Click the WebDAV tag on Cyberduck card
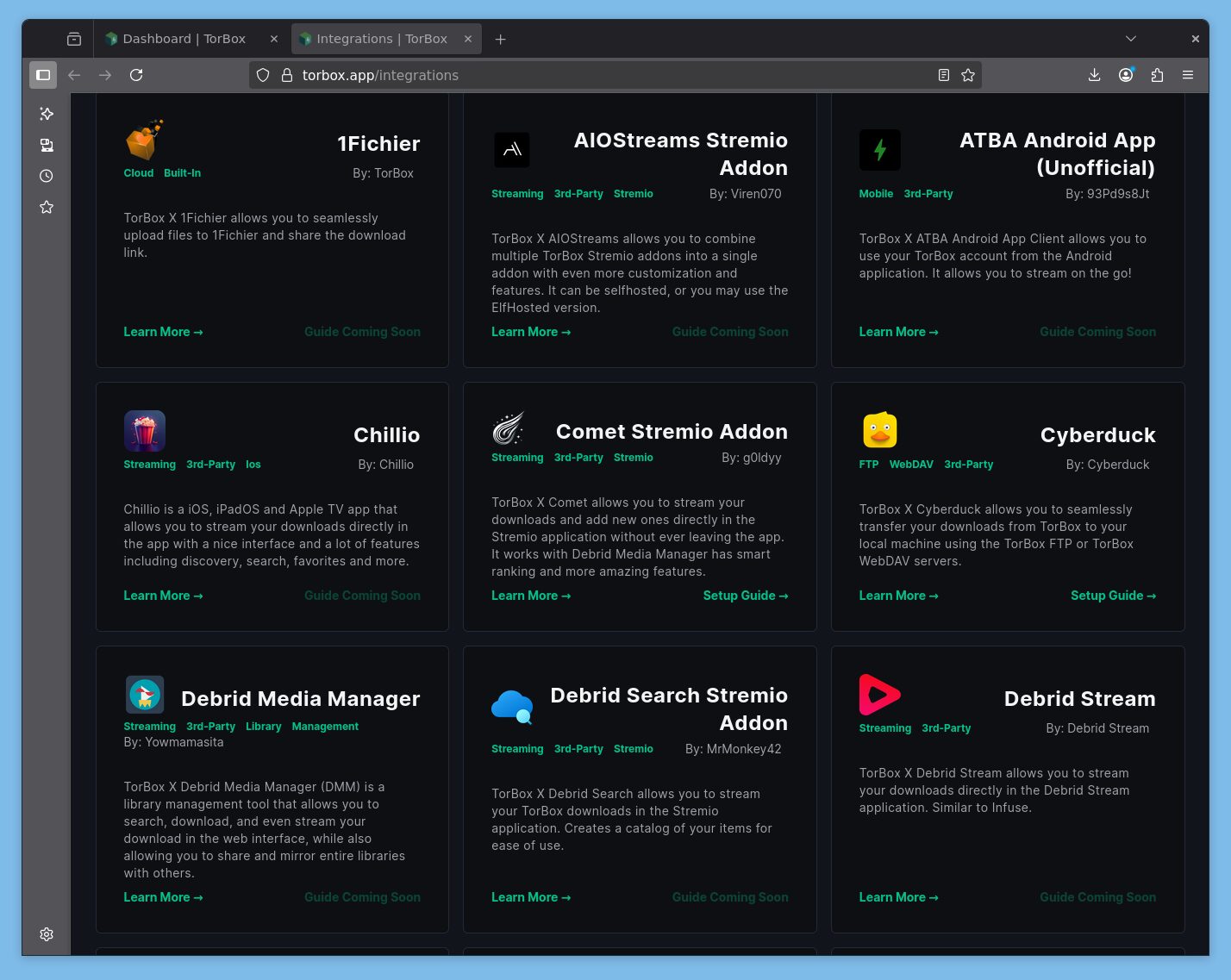 coord(911,465)
